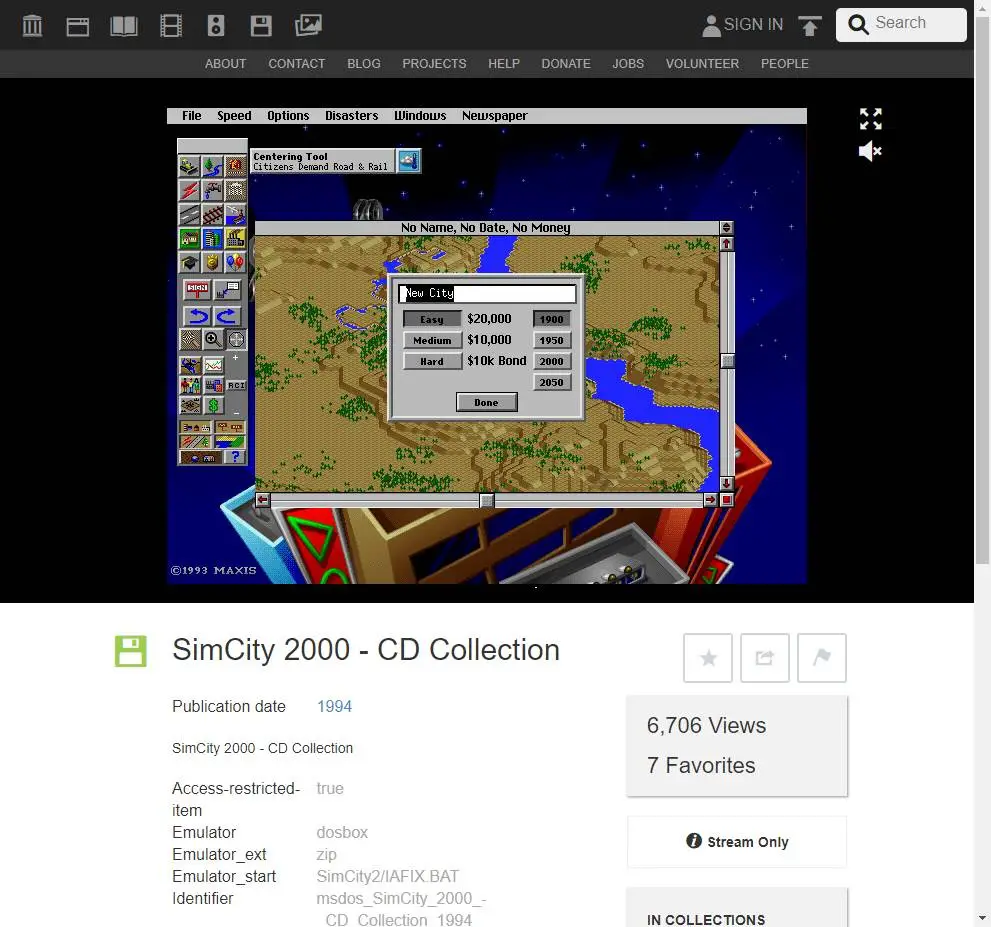This screenshot has height=927, width=991.
Task: Choose Hard difficulty
Action: point(432,361)
